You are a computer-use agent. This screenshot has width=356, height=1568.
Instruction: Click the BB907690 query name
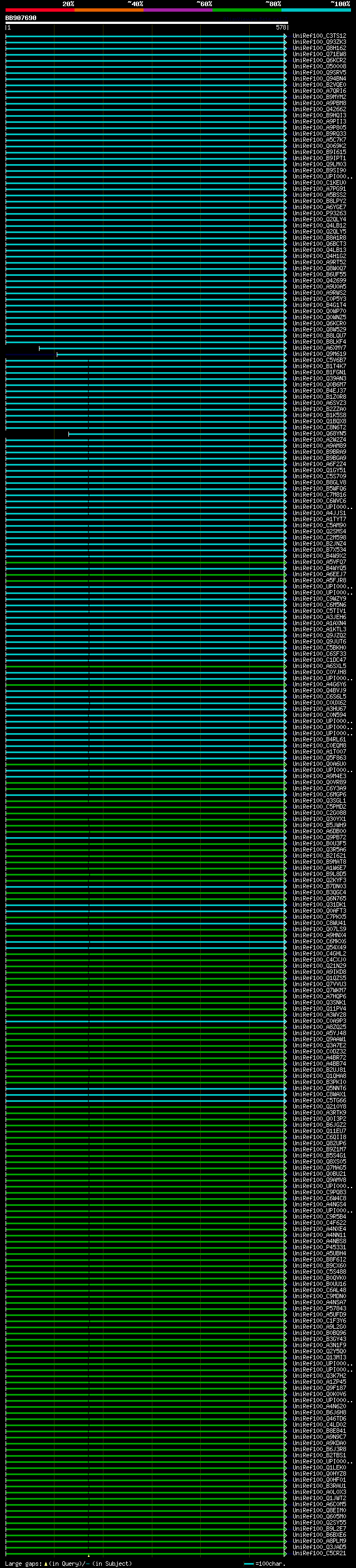pos(21,18)
